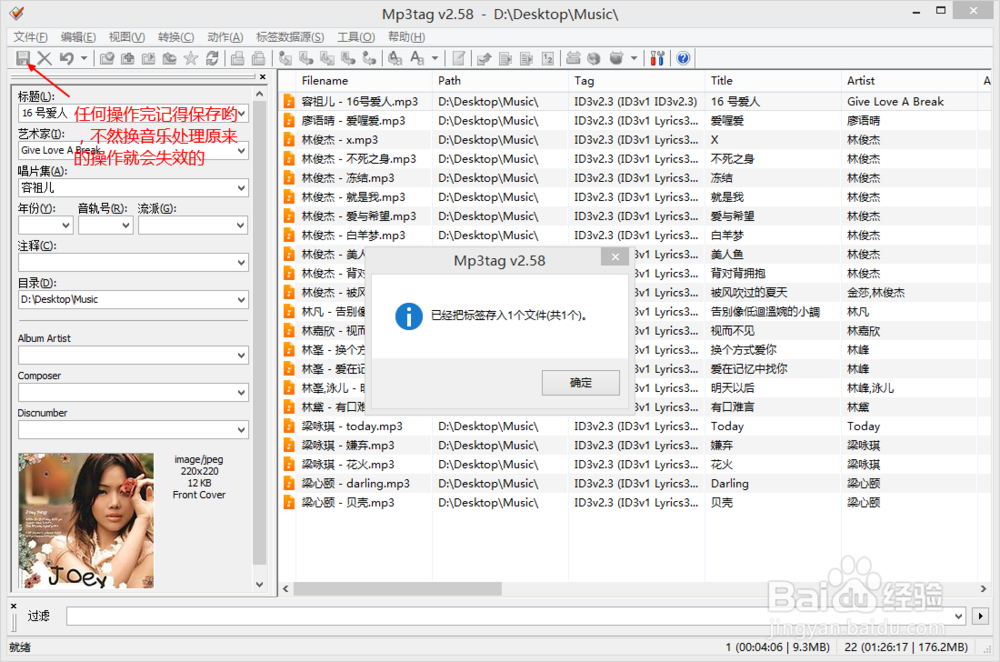Expand the Album Artist dropdown
Image resolution: width=1000 pixels, height=662 pixels.
pyautogui.click(x=241, y=355)
